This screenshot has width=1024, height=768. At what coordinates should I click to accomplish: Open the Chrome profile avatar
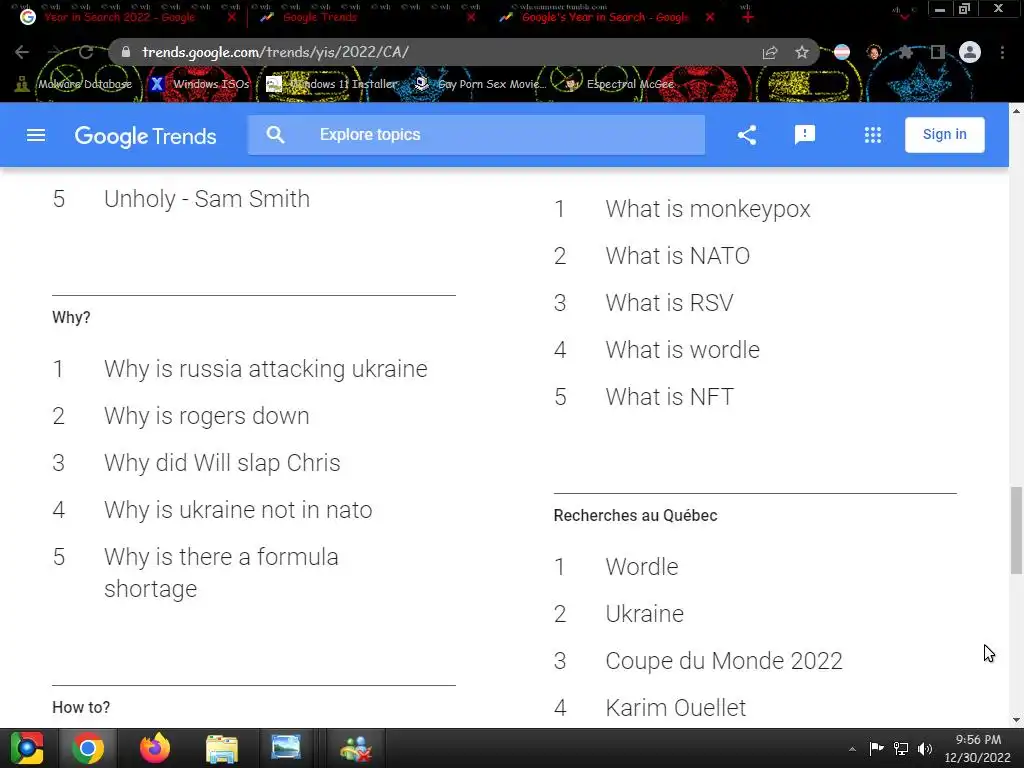(970, 52)
